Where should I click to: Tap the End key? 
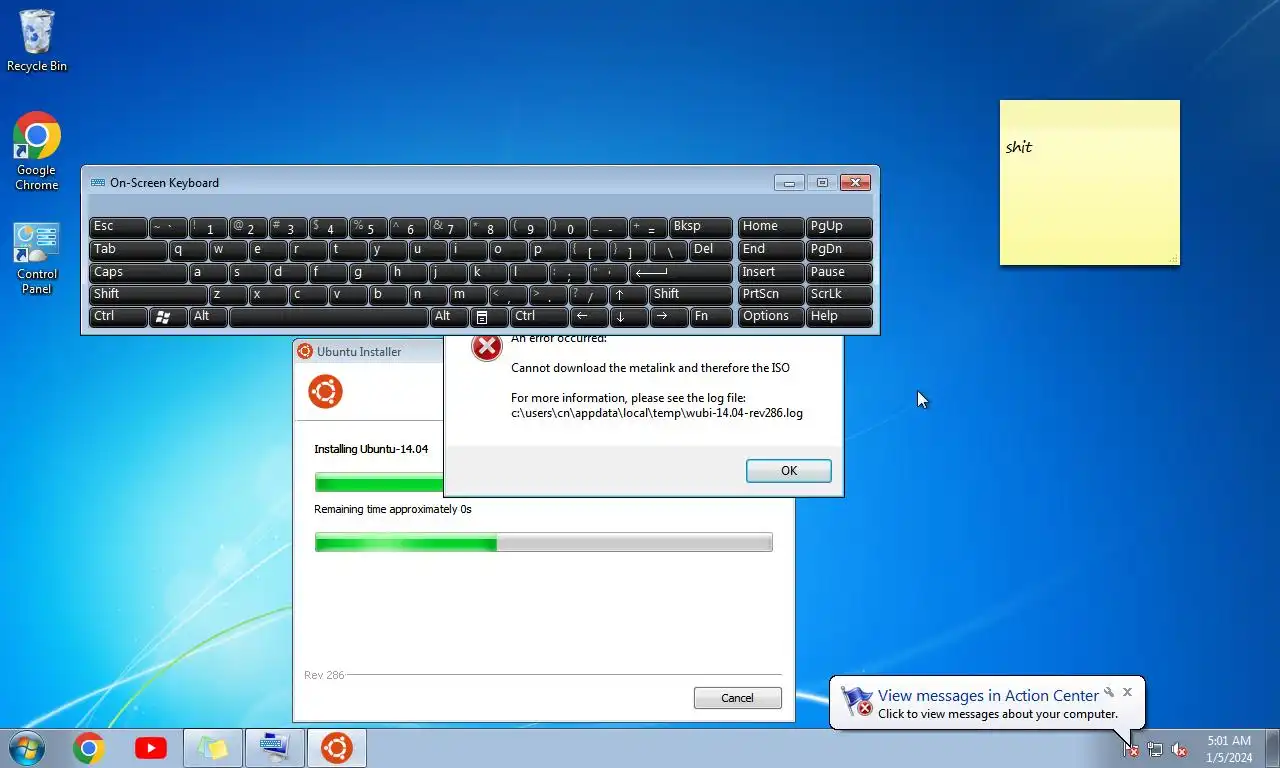click(x=771, y=250)
